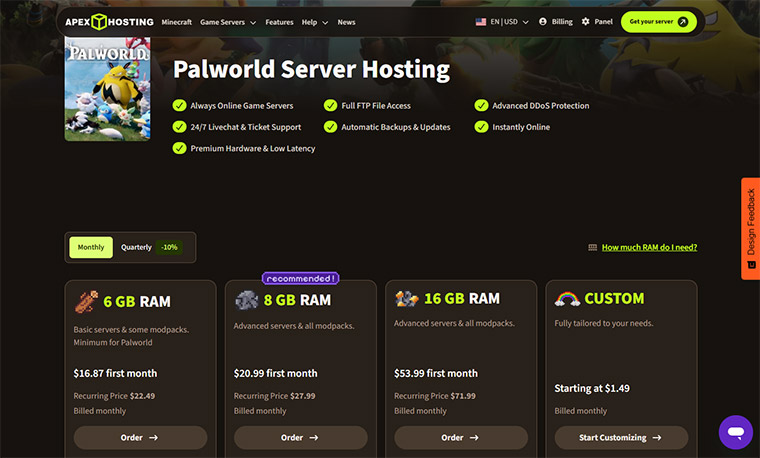The height and width of the screenshot is (458, 760).
Task: Click the checkmark beside Advanced DDoS Protection
Action: click(481, 105)
